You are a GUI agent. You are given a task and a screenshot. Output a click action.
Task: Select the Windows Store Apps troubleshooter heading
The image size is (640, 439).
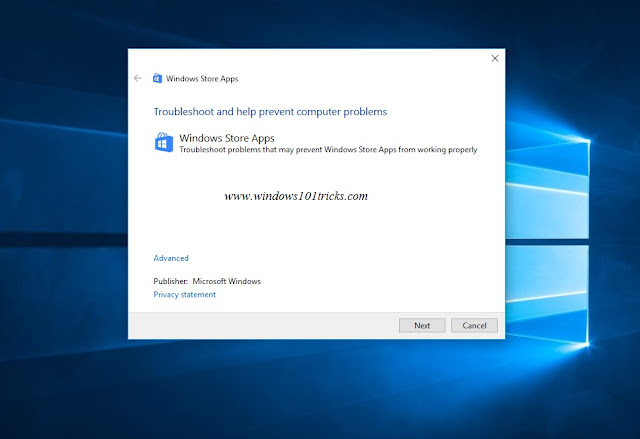pos(227,138)
